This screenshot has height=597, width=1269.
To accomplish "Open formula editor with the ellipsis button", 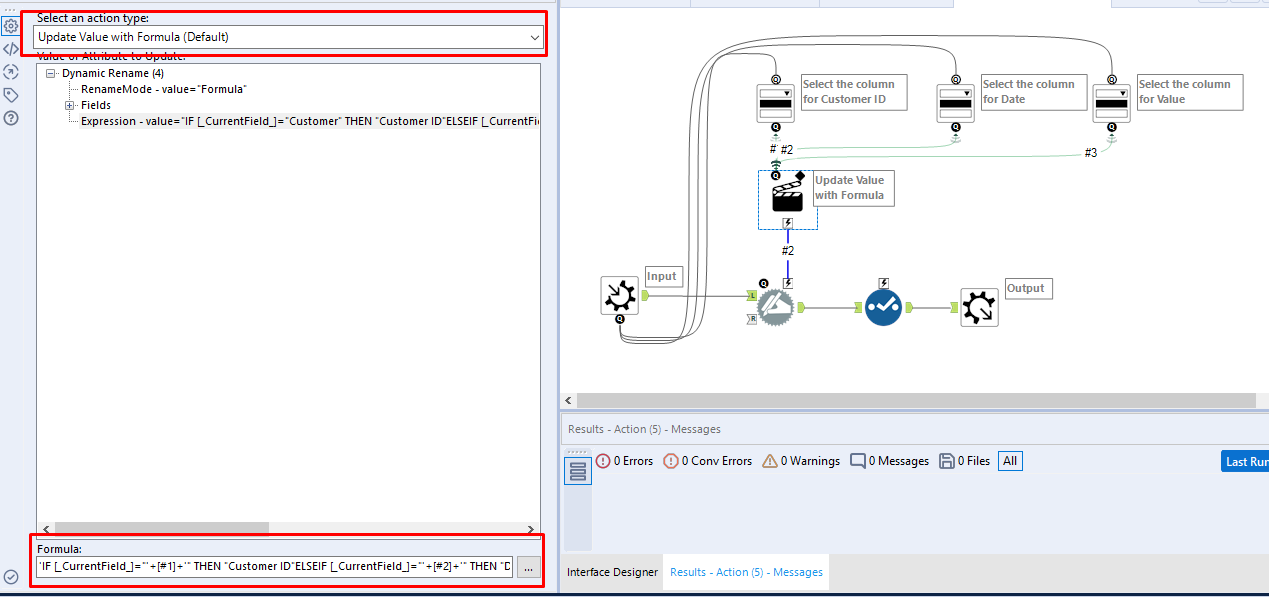I will [x=529, y=567].
